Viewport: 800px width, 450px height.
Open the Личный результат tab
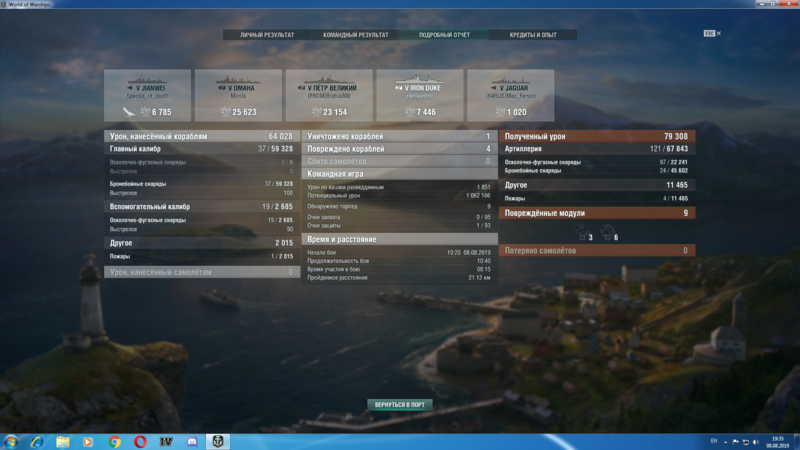[x=267, y=34]
